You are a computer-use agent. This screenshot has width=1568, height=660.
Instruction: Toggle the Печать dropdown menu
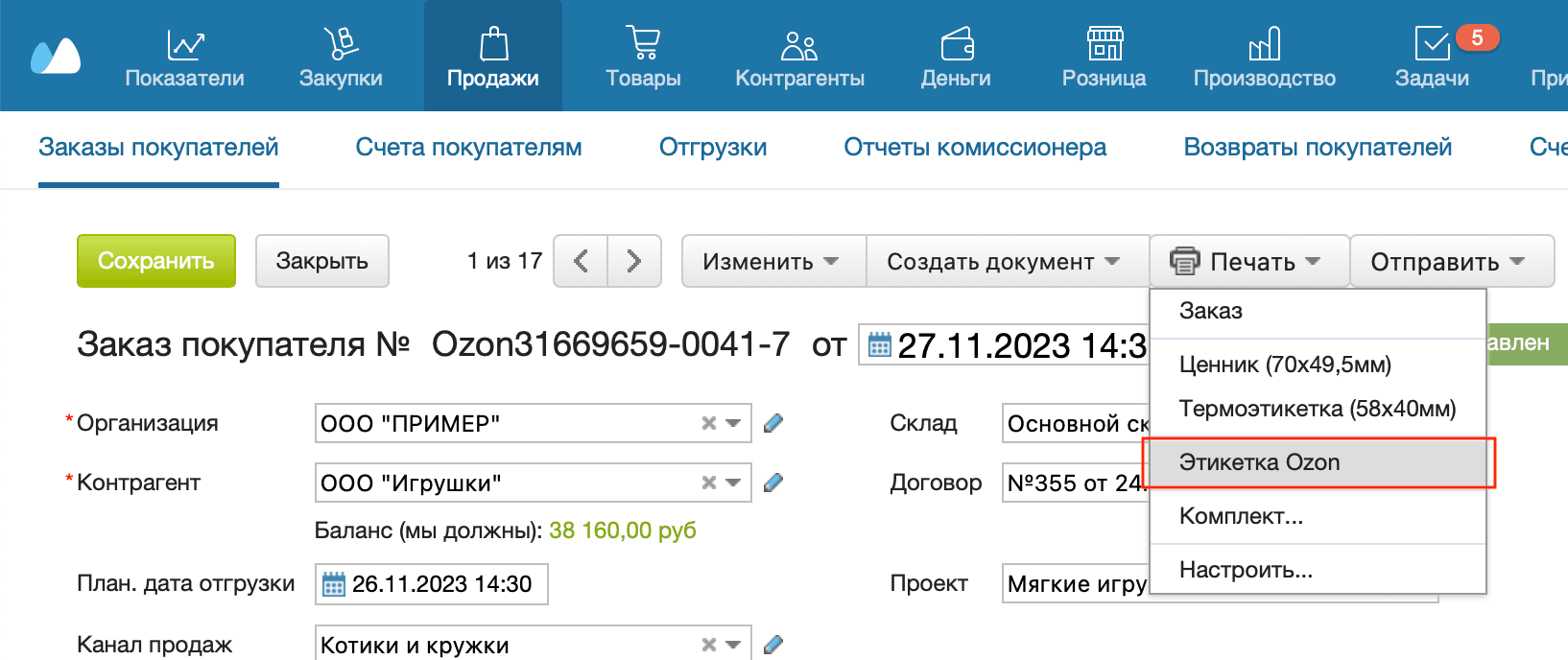pos(1249,261)
